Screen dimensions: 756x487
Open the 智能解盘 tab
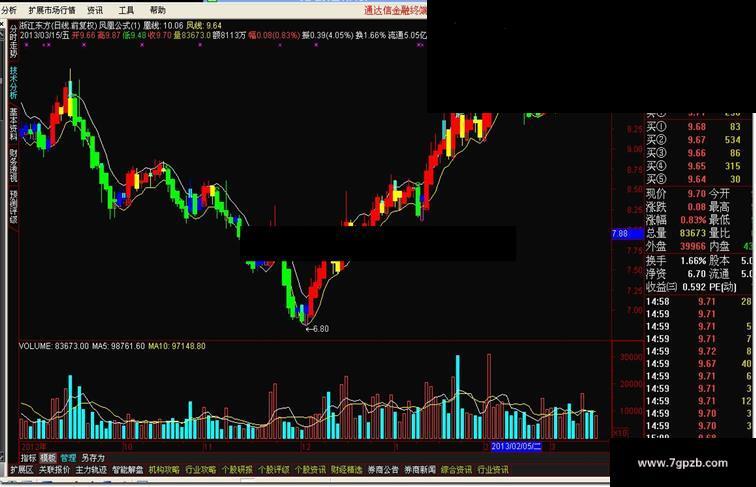(x=128, y=469)
